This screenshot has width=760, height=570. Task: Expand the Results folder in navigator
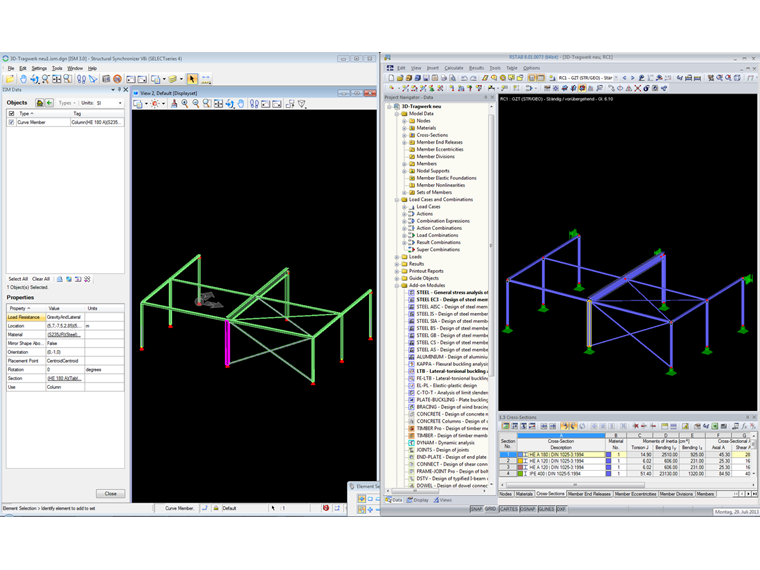[396, 264]
